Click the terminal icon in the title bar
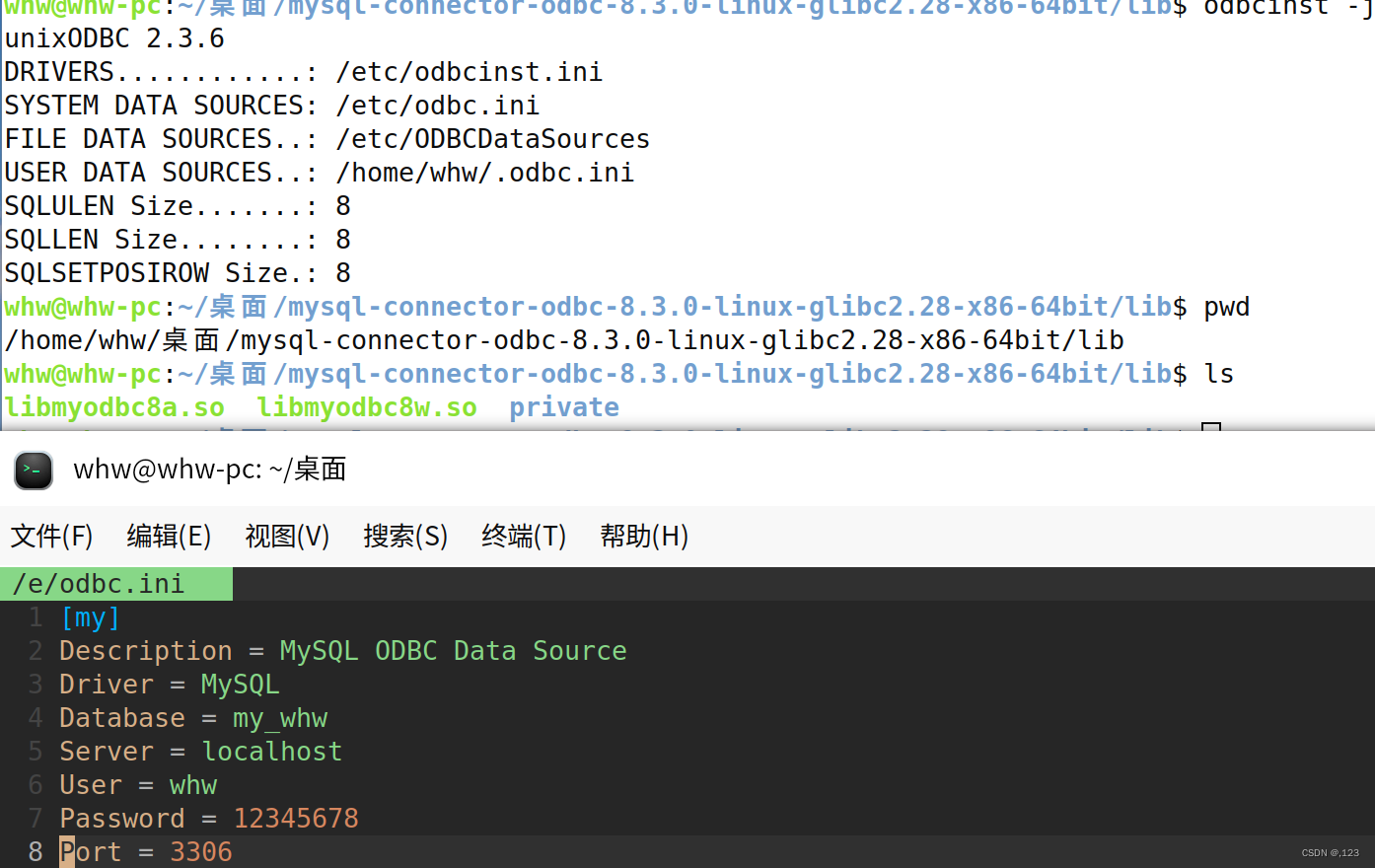Screen dimensions: 1375x868 [33, 470]
